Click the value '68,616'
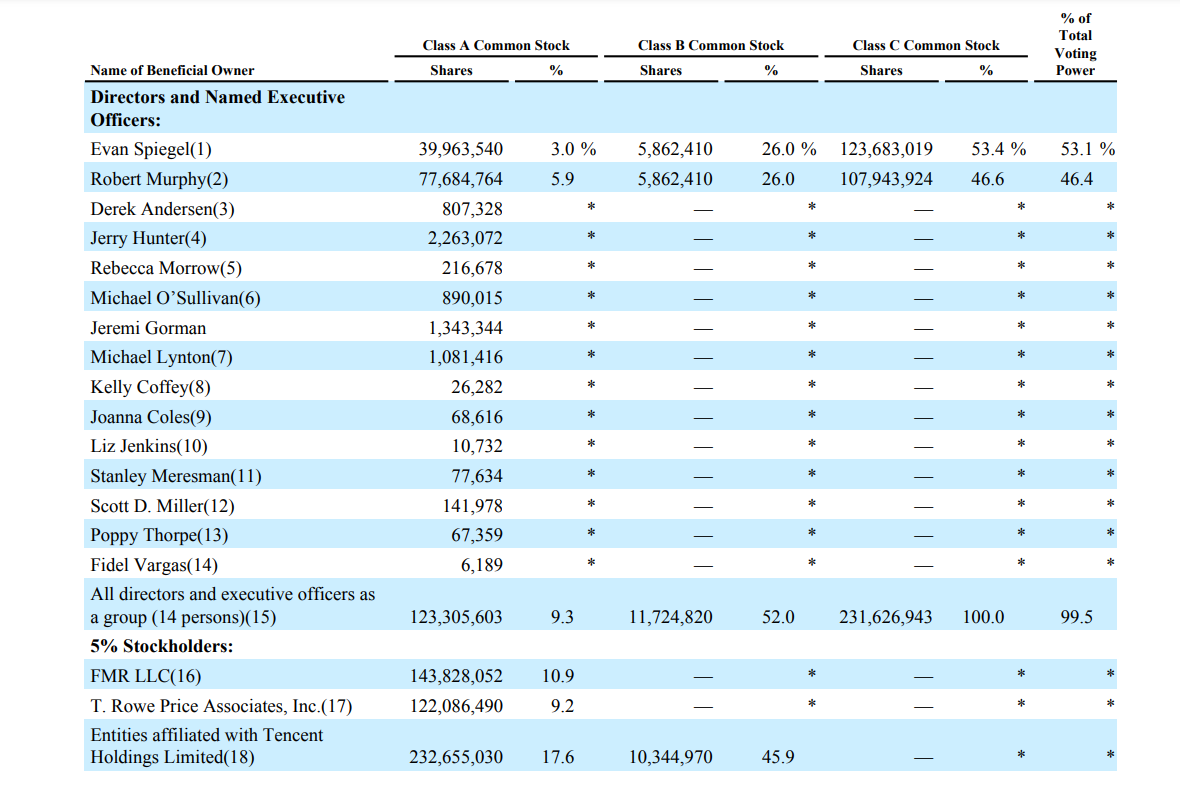1180x789 pixels. click(476, 417)
